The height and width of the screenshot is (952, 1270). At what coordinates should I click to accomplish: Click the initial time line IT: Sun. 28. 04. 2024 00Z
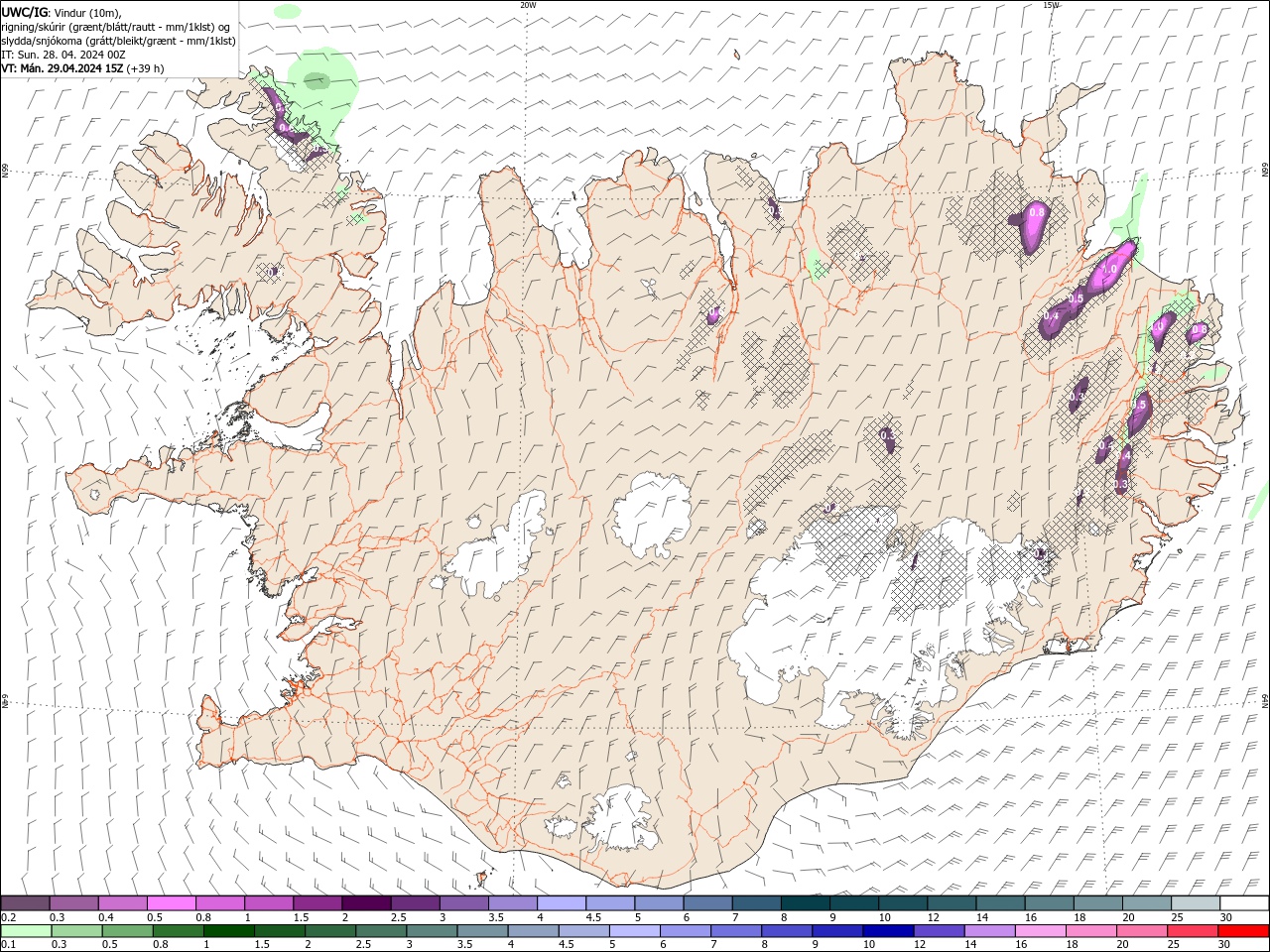click(63, 55)
